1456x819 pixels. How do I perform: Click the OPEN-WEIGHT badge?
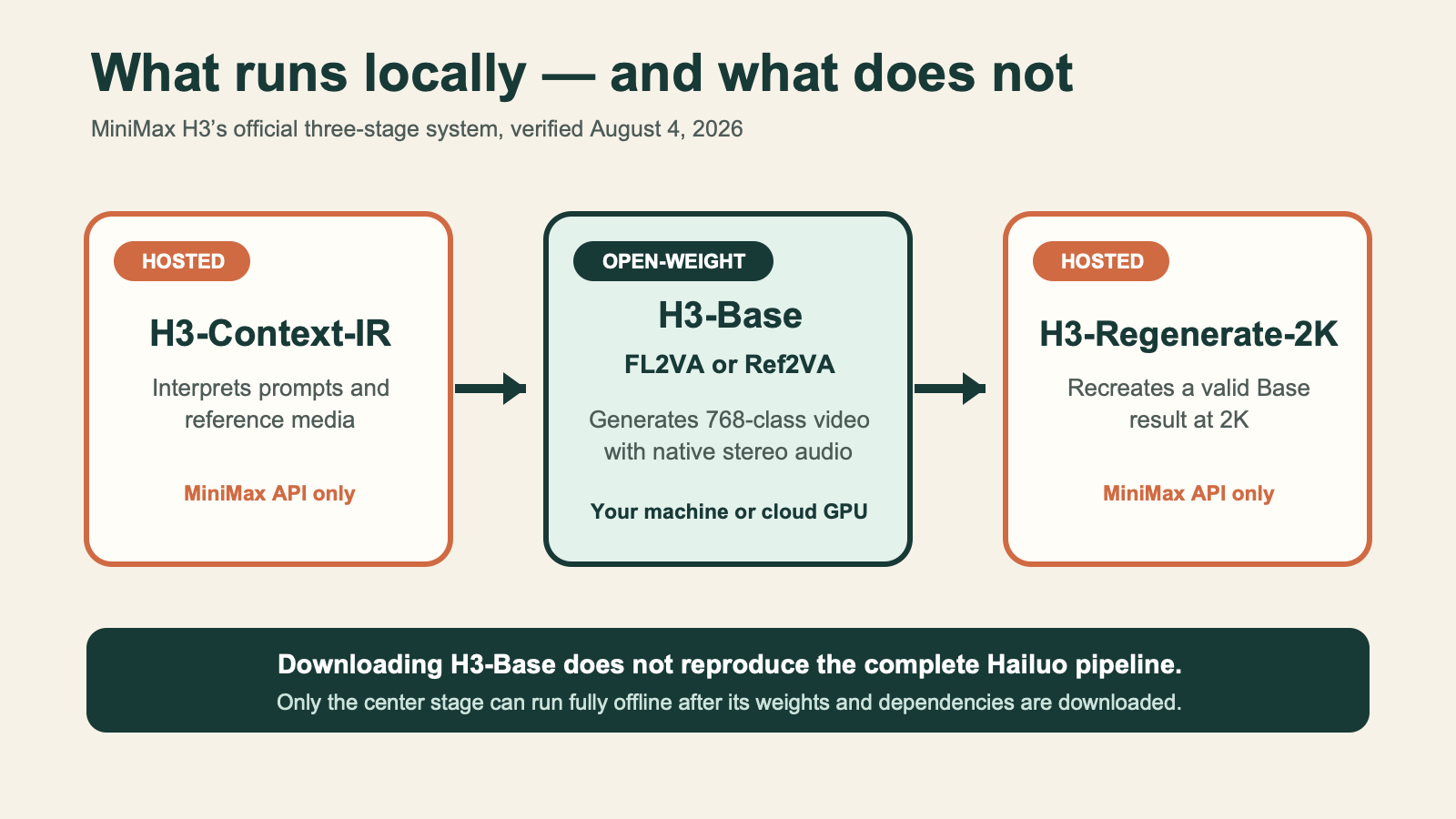[x=673, y=261]
